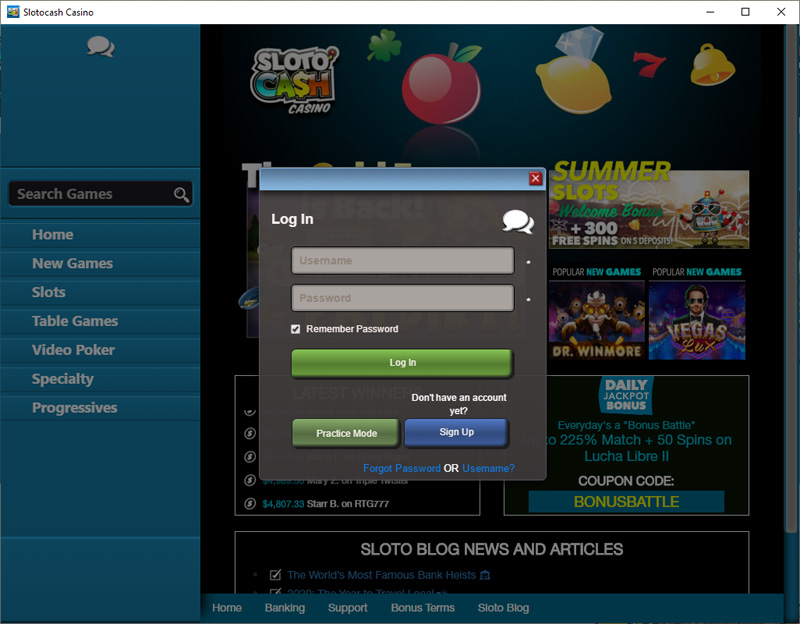Click the blue Sign Up button
The height and width of the screenshot is (624, 800).
click(457, 432)
